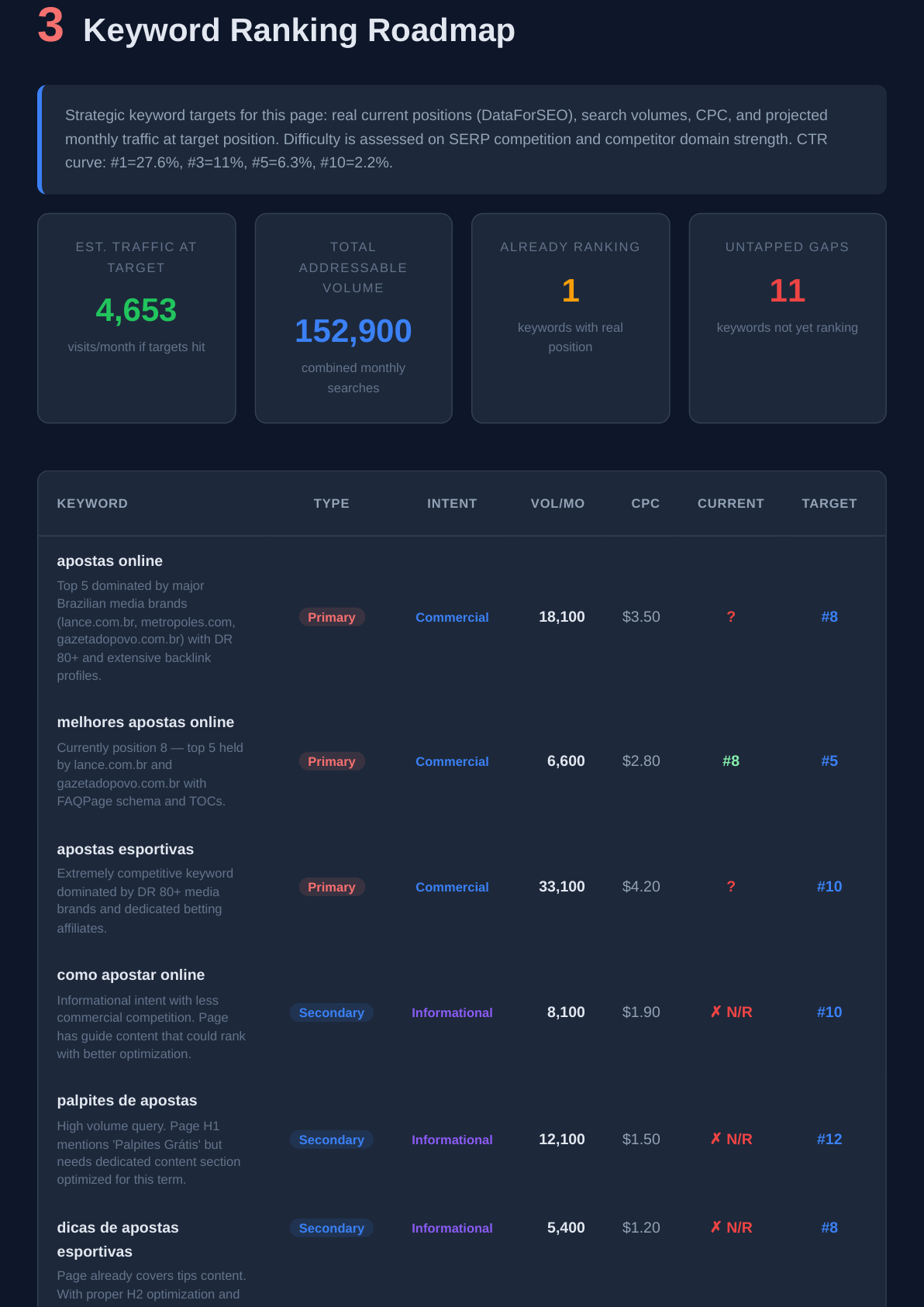The width and height of the screenshot is (924, 1307).
Task: Select the 'melhores apostas online' keyword
Action: point(146,722)
